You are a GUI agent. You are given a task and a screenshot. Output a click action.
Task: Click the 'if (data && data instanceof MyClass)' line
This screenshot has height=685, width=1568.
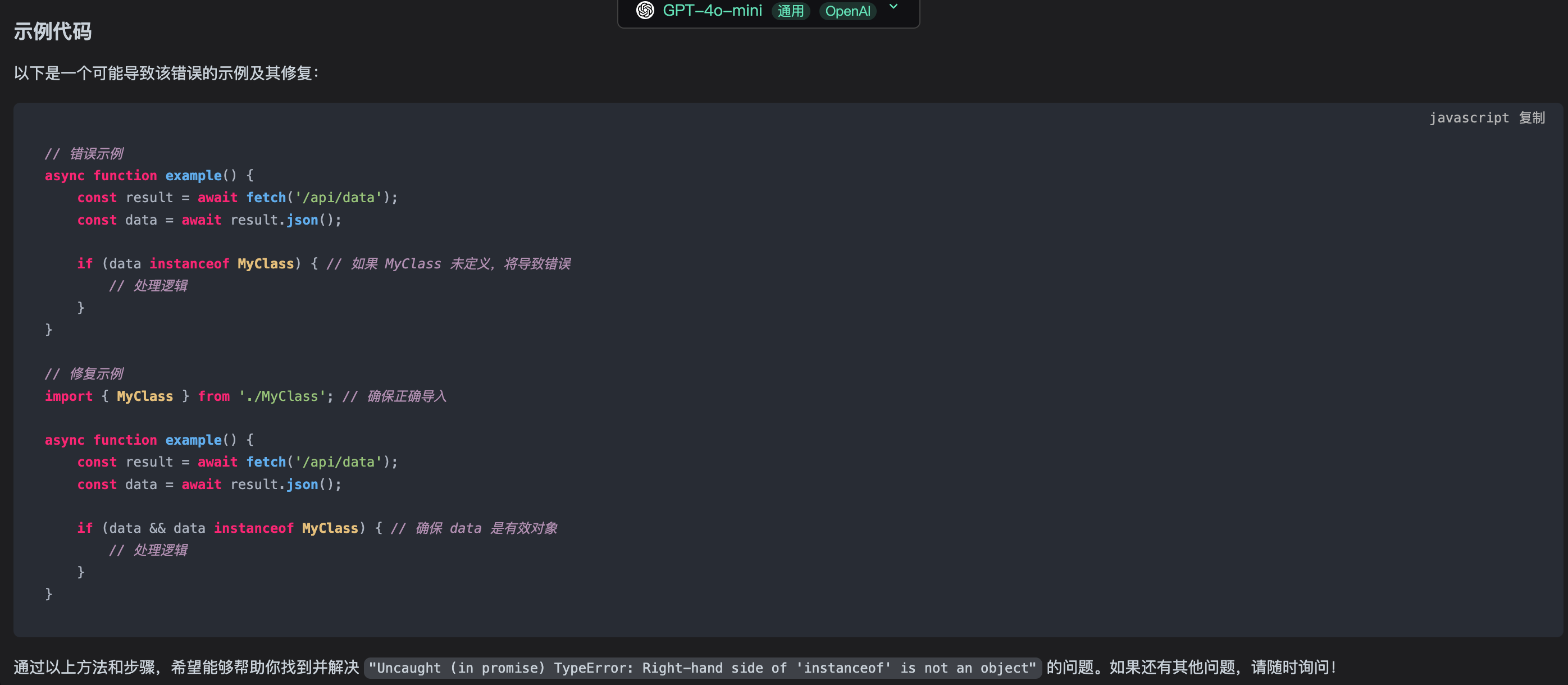tap(317, 528)
